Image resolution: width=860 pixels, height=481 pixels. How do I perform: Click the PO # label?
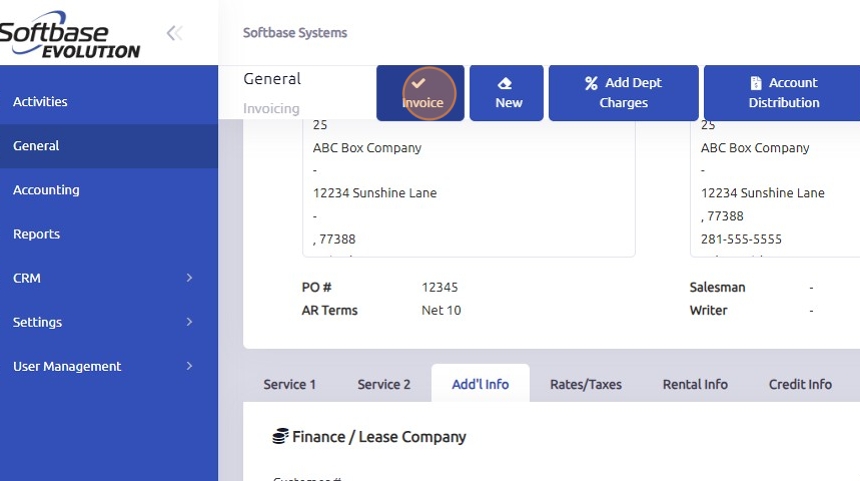[x=316, y=287]
